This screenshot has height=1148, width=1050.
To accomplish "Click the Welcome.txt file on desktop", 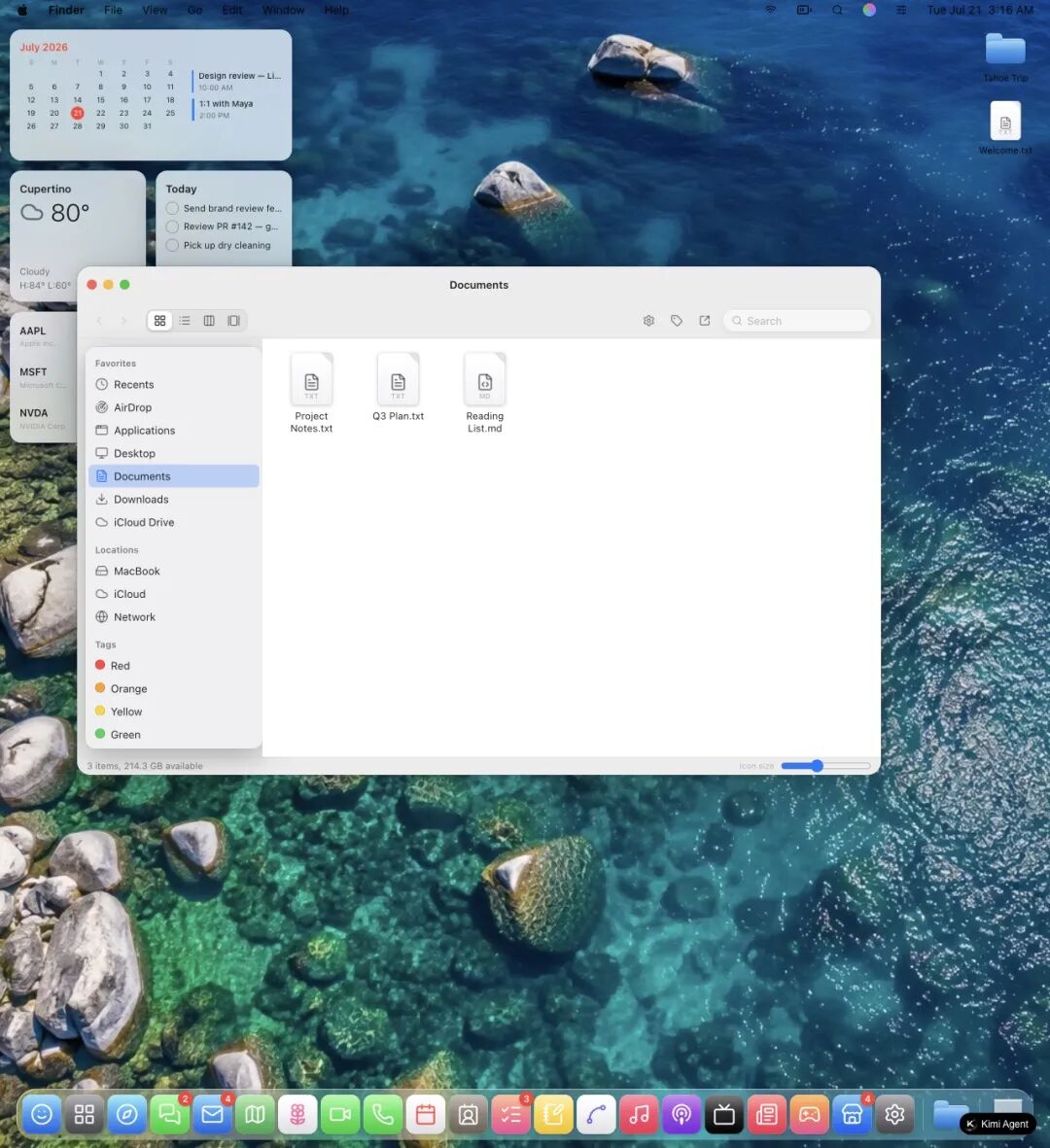I will pos(1005,128).
